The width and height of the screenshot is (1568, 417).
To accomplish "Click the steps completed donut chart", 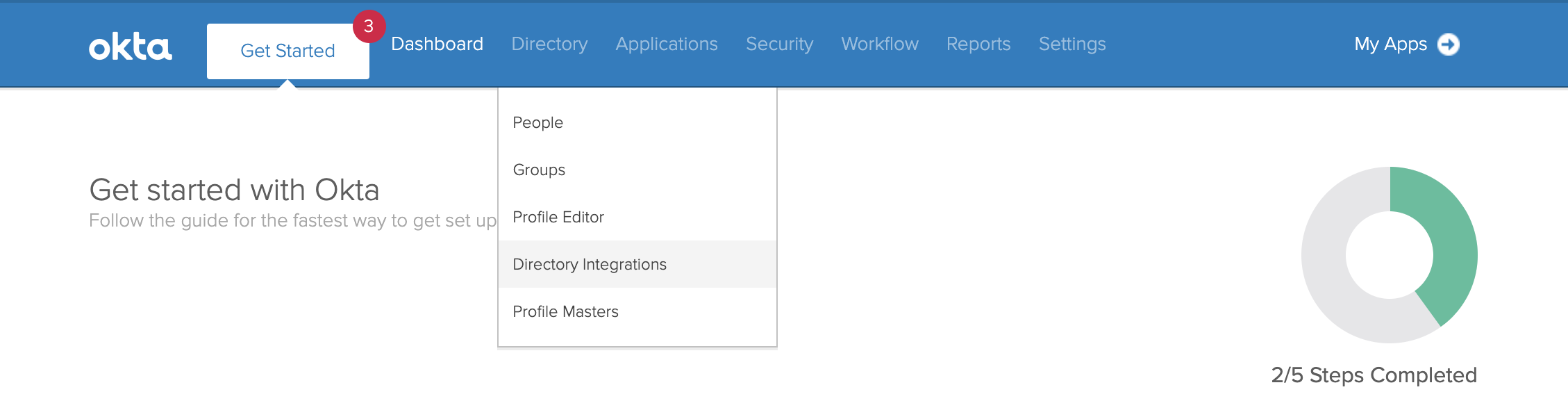I will pos(1390,255).
